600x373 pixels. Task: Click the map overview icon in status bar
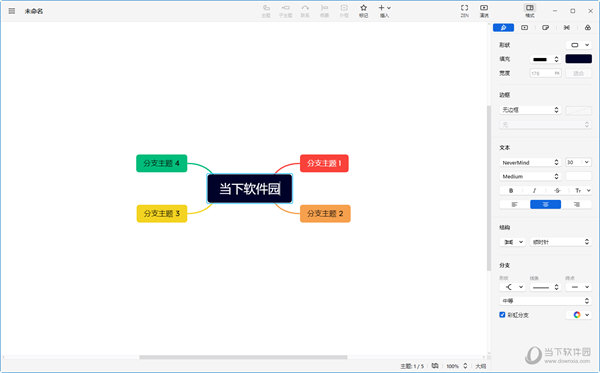[x=435, y=366]
